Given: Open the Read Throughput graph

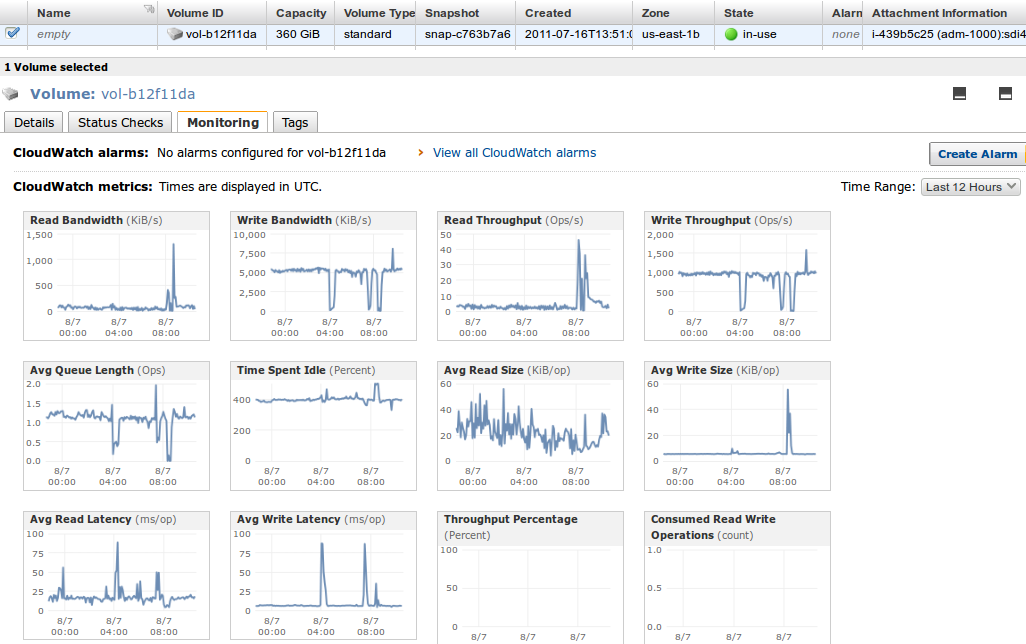Looking at the screenshot, I should 530,276.
